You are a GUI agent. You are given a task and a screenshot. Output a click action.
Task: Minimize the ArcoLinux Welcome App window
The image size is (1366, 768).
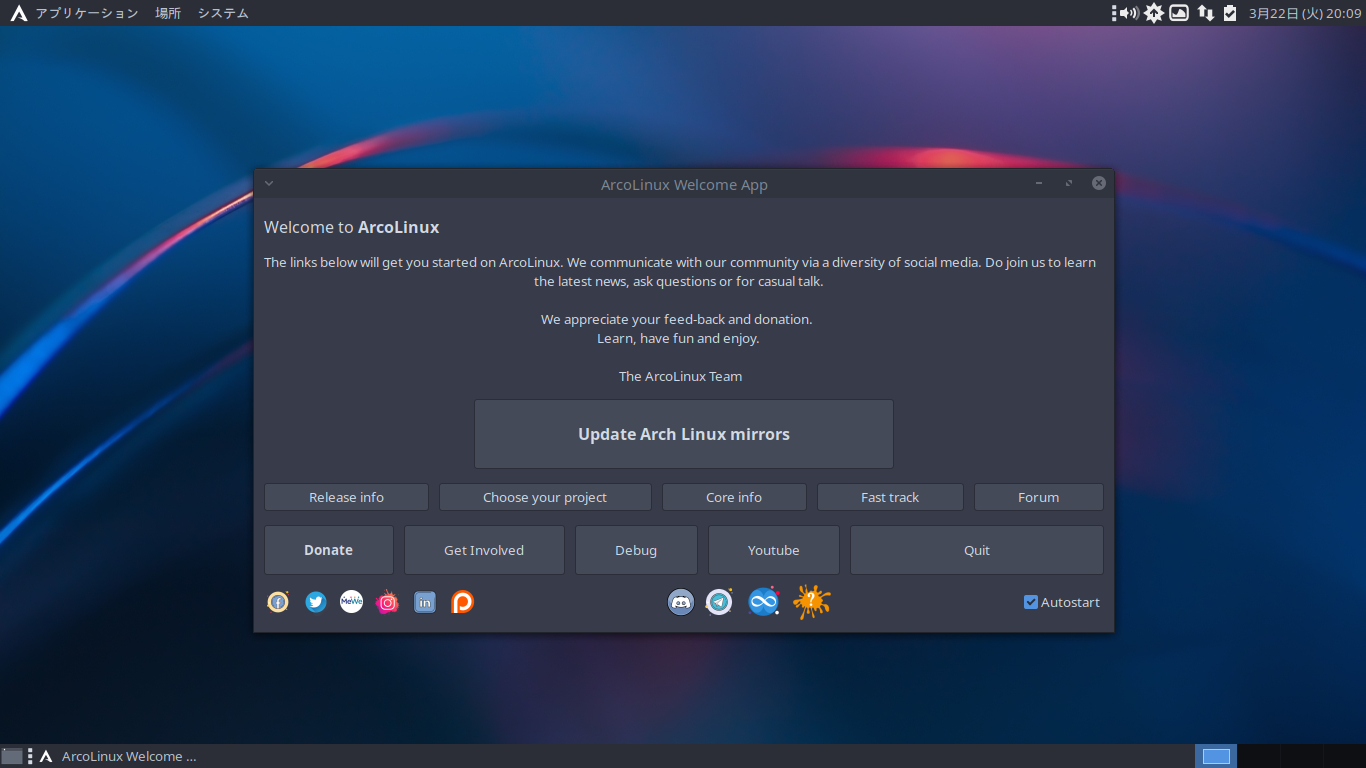(x=1039, y=184)
